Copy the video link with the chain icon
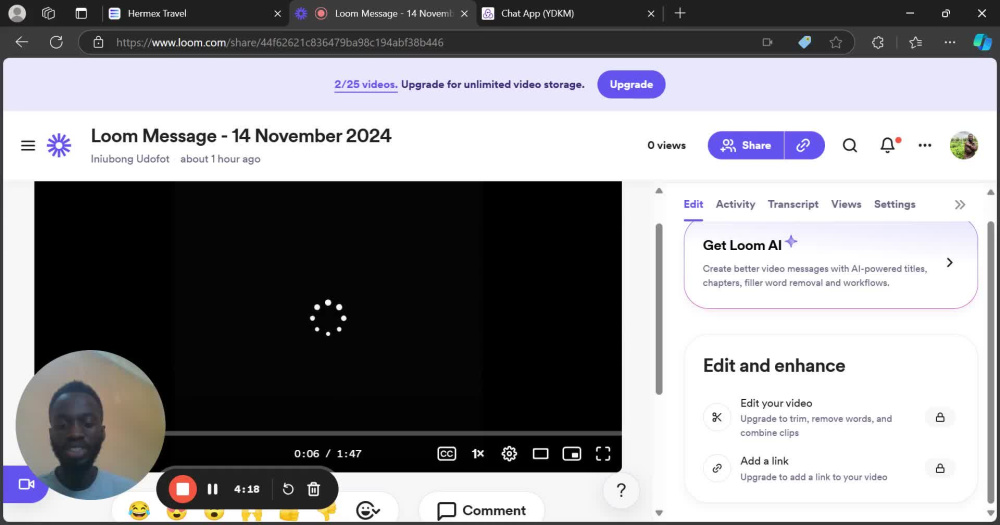The height and width of the screenshot is (525, 1000). (x=804, y=145)
